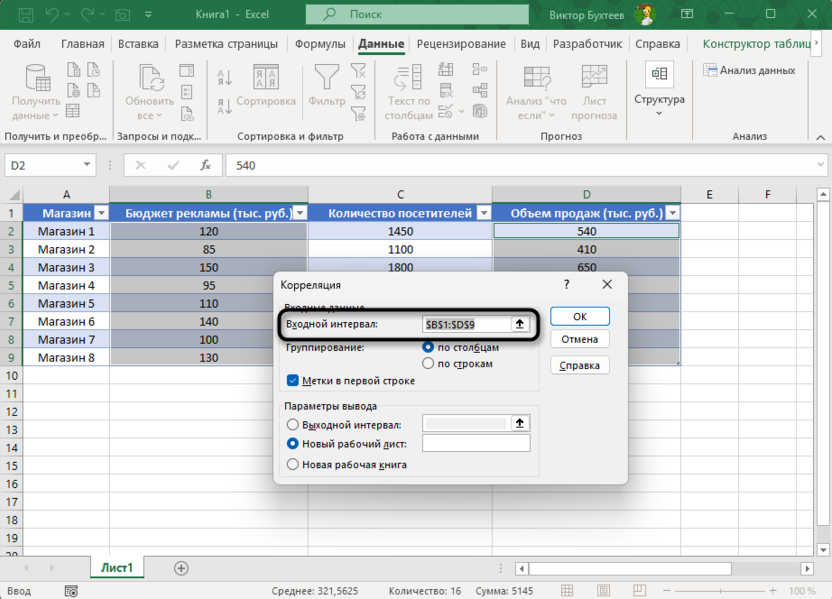Screen dimensions: 832x599
Task: Click the Отмена button
Action: tap(579, 339)
